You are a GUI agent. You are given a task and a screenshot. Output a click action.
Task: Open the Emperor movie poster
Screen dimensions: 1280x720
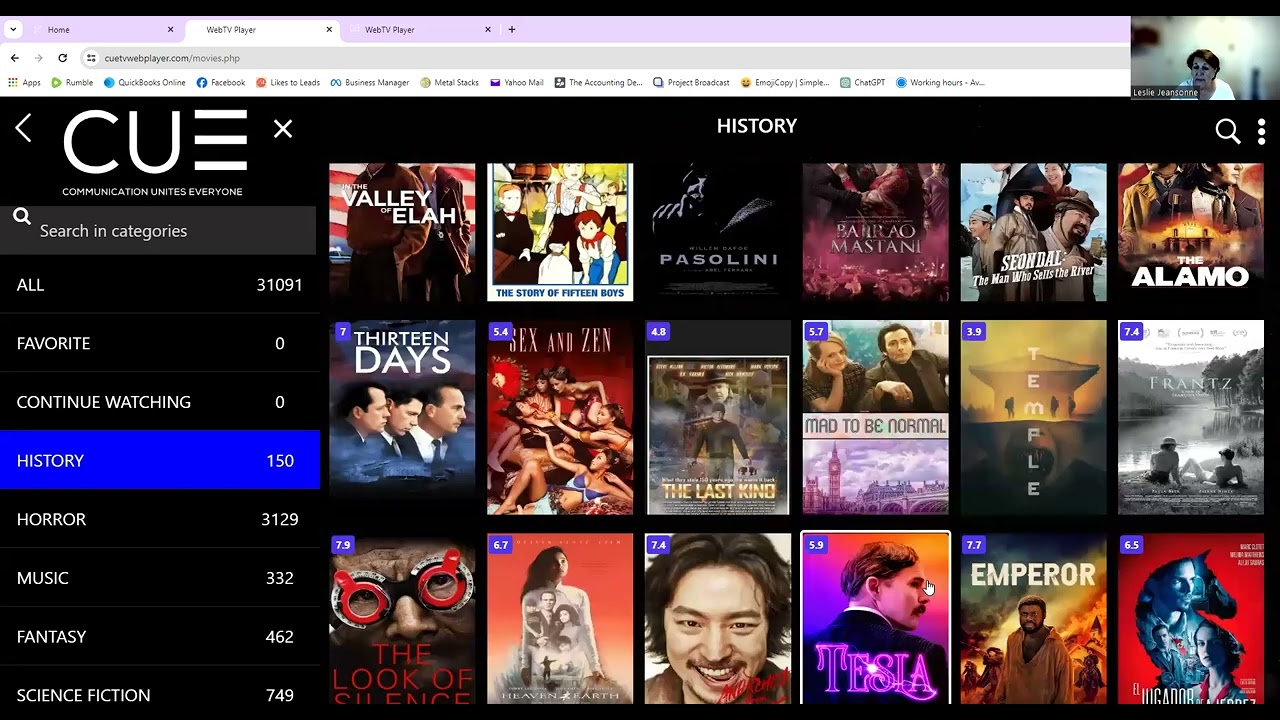point(1033,619)
